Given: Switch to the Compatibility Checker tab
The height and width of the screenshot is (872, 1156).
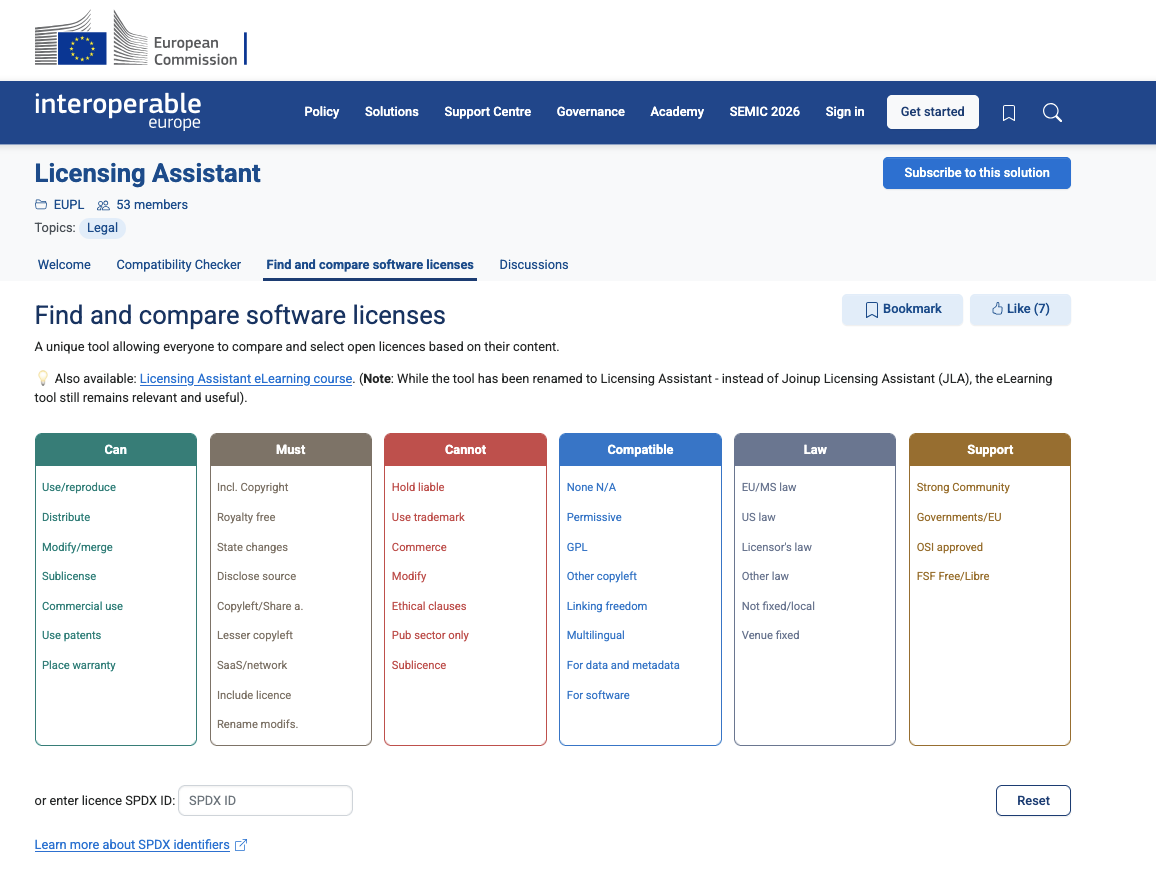Looking at the screenshot, I should pyautogui.click(x=178, y=265).
